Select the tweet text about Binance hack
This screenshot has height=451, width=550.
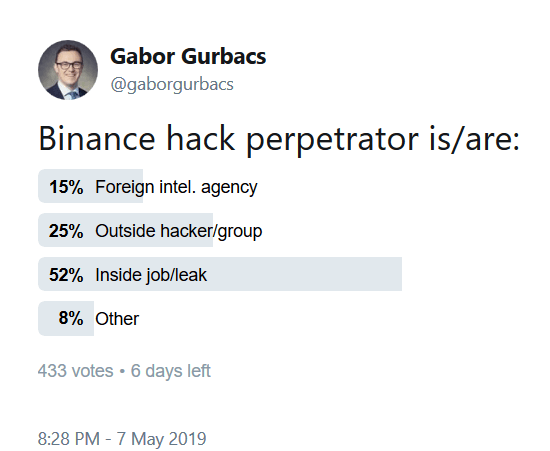pos(279,140)
